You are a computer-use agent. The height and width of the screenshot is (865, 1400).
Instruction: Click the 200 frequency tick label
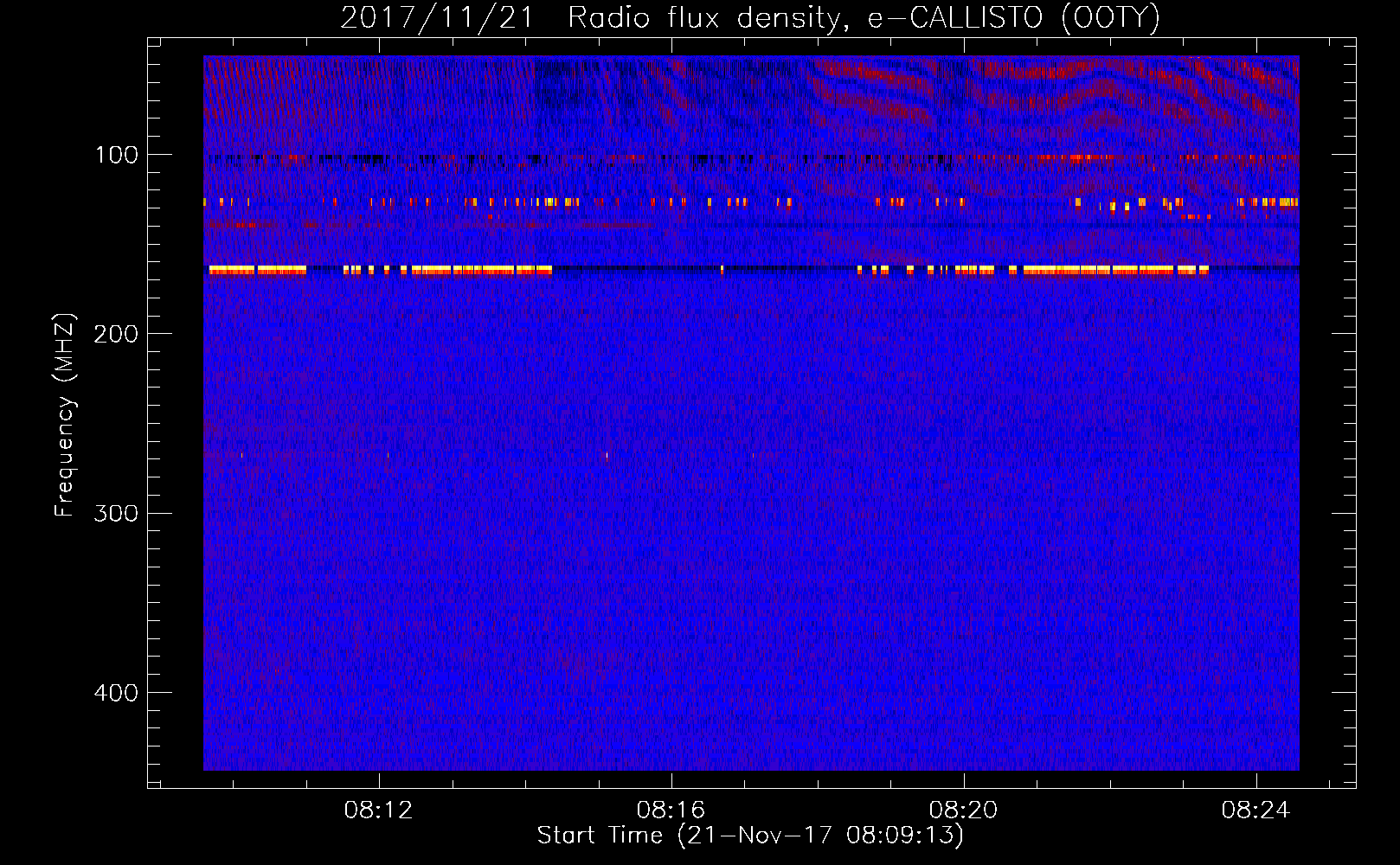[x=116, y=334]
